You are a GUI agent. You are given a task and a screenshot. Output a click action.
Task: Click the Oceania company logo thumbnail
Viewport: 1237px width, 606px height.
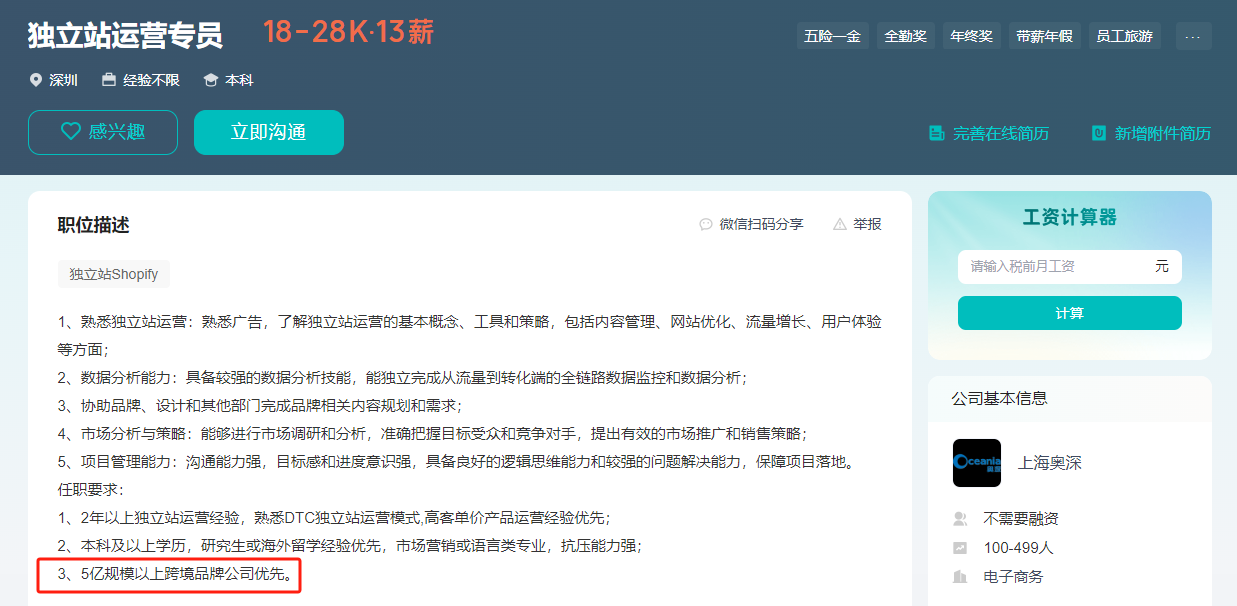[x=977, y=463]
